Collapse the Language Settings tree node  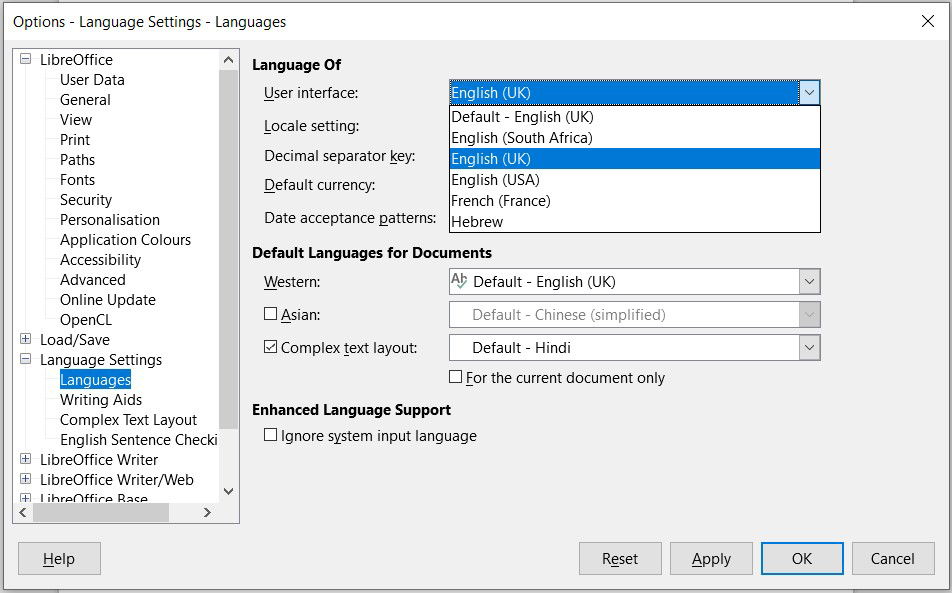click(26, 359)
